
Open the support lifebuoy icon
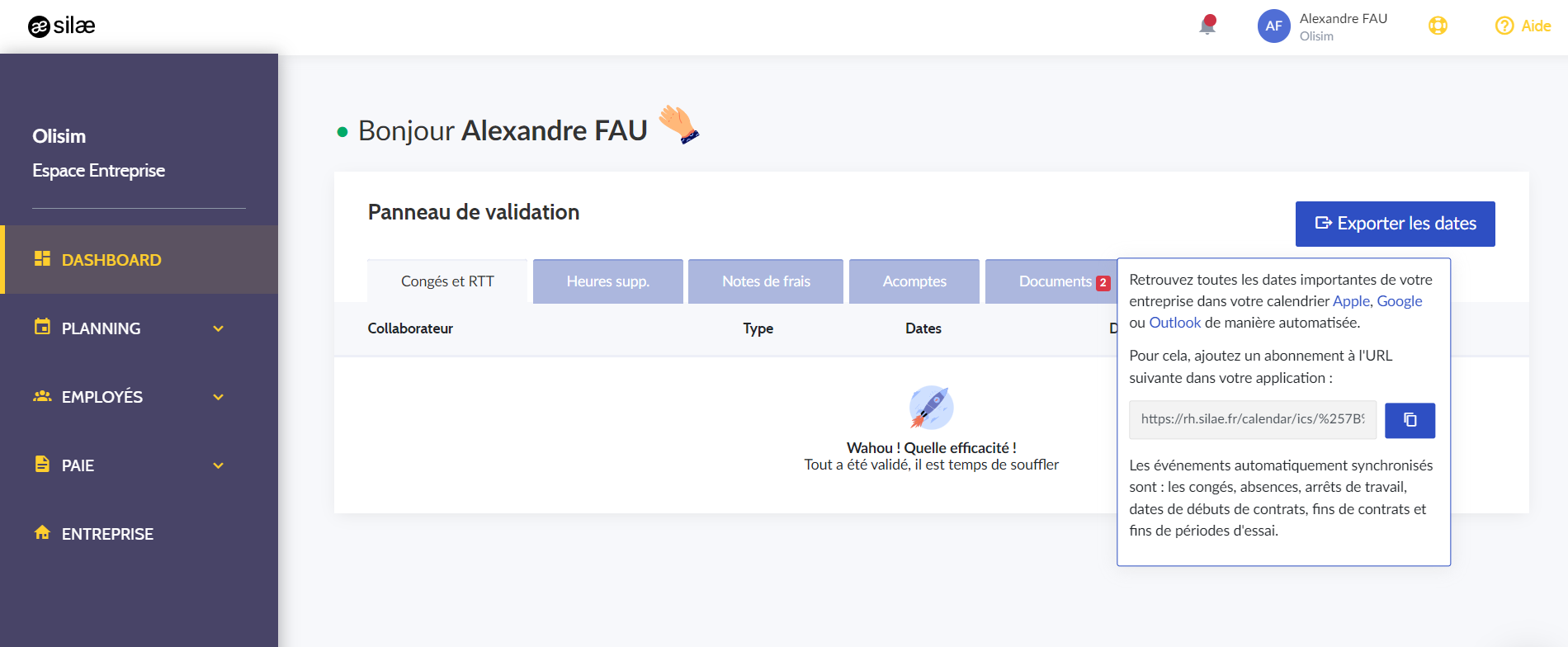point(1438,26)
